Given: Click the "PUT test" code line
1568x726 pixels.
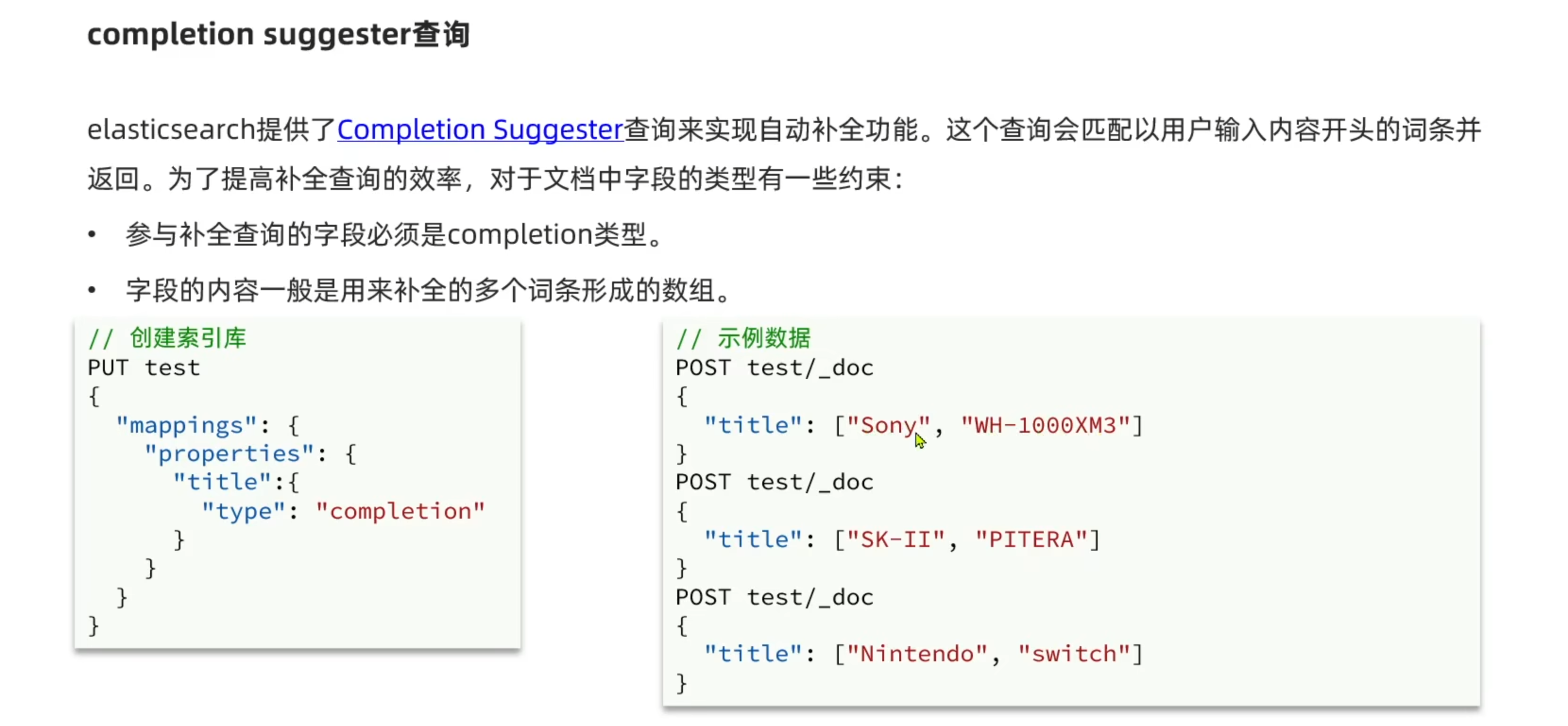Looking at the screenshot, I should pos(144,368).
